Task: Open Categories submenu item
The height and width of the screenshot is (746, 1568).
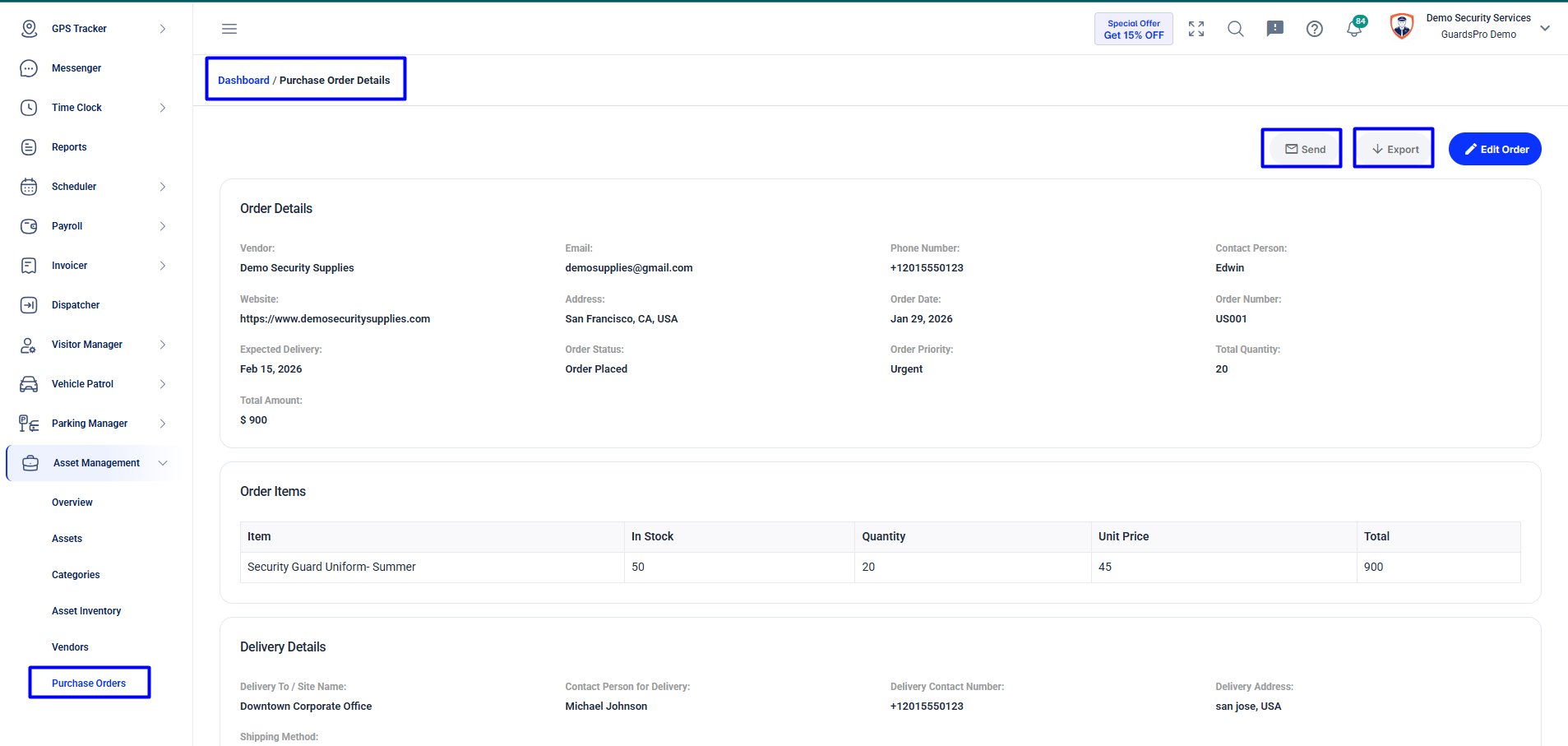Action: click(x=76, y=575)
